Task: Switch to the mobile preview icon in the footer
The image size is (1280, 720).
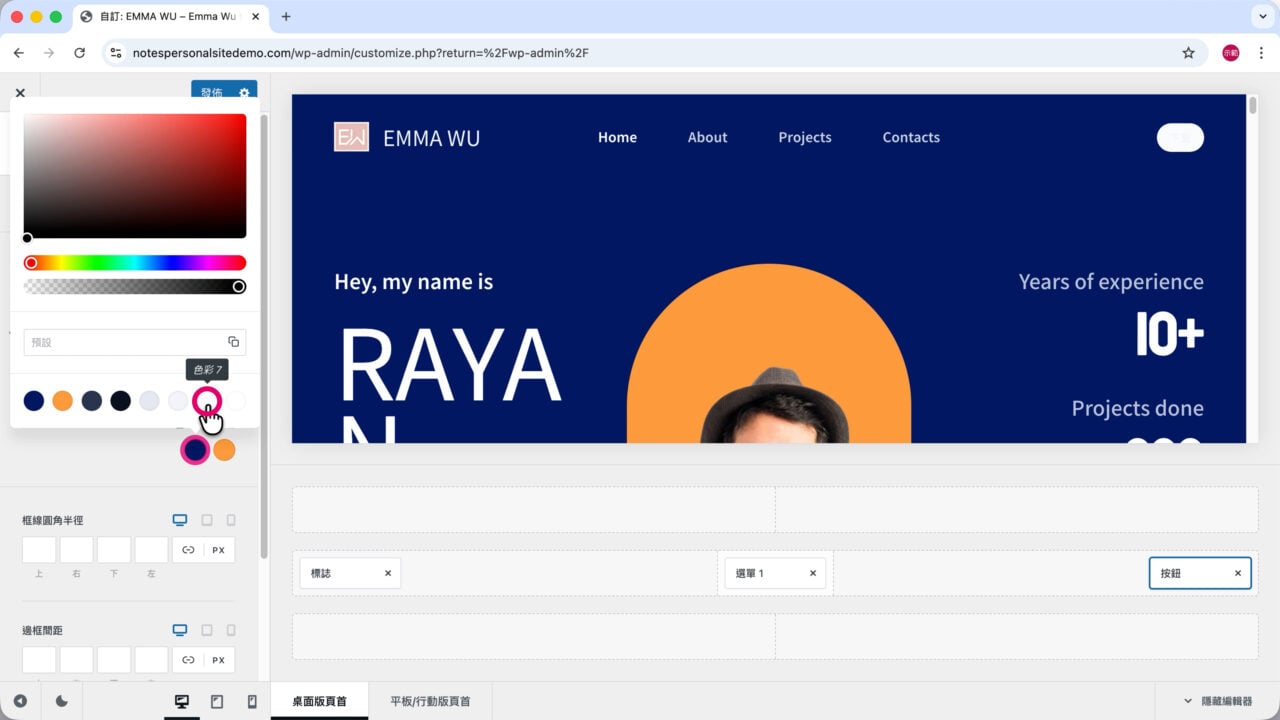Action: (x=252, y=702)
